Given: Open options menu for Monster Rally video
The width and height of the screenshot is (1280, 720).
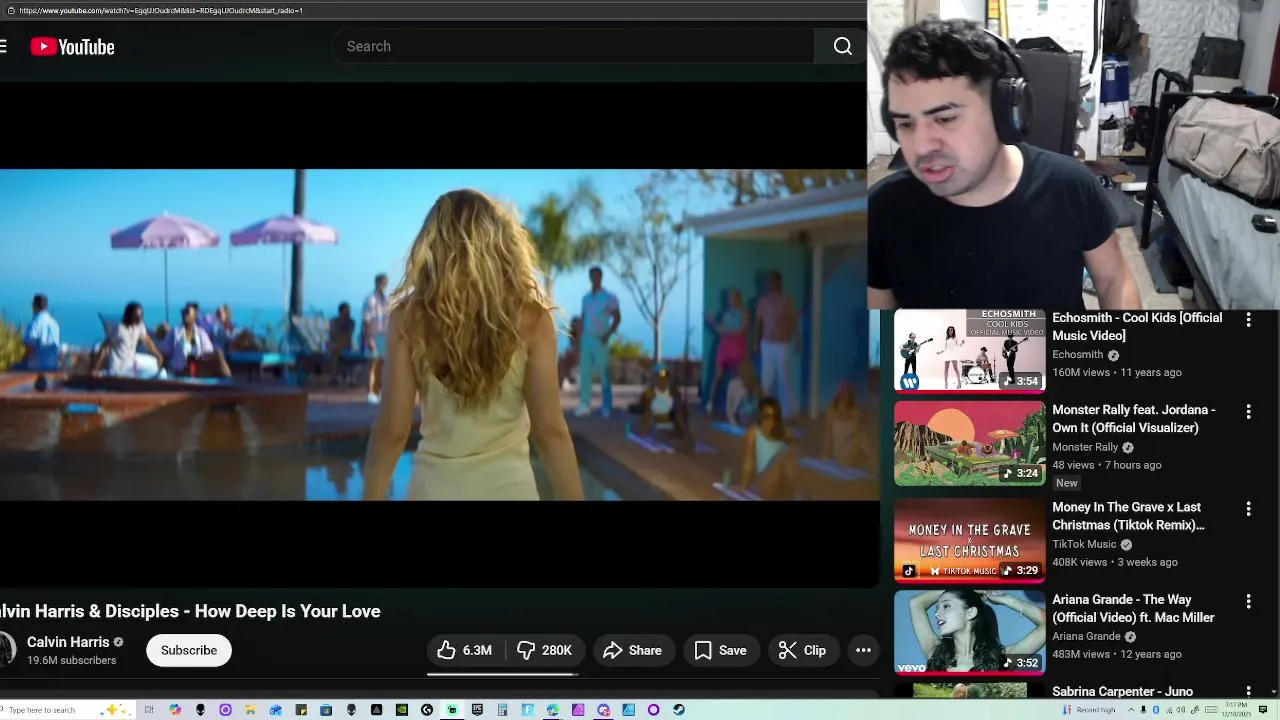Looking at the screenshot, I should (1248, 412).
